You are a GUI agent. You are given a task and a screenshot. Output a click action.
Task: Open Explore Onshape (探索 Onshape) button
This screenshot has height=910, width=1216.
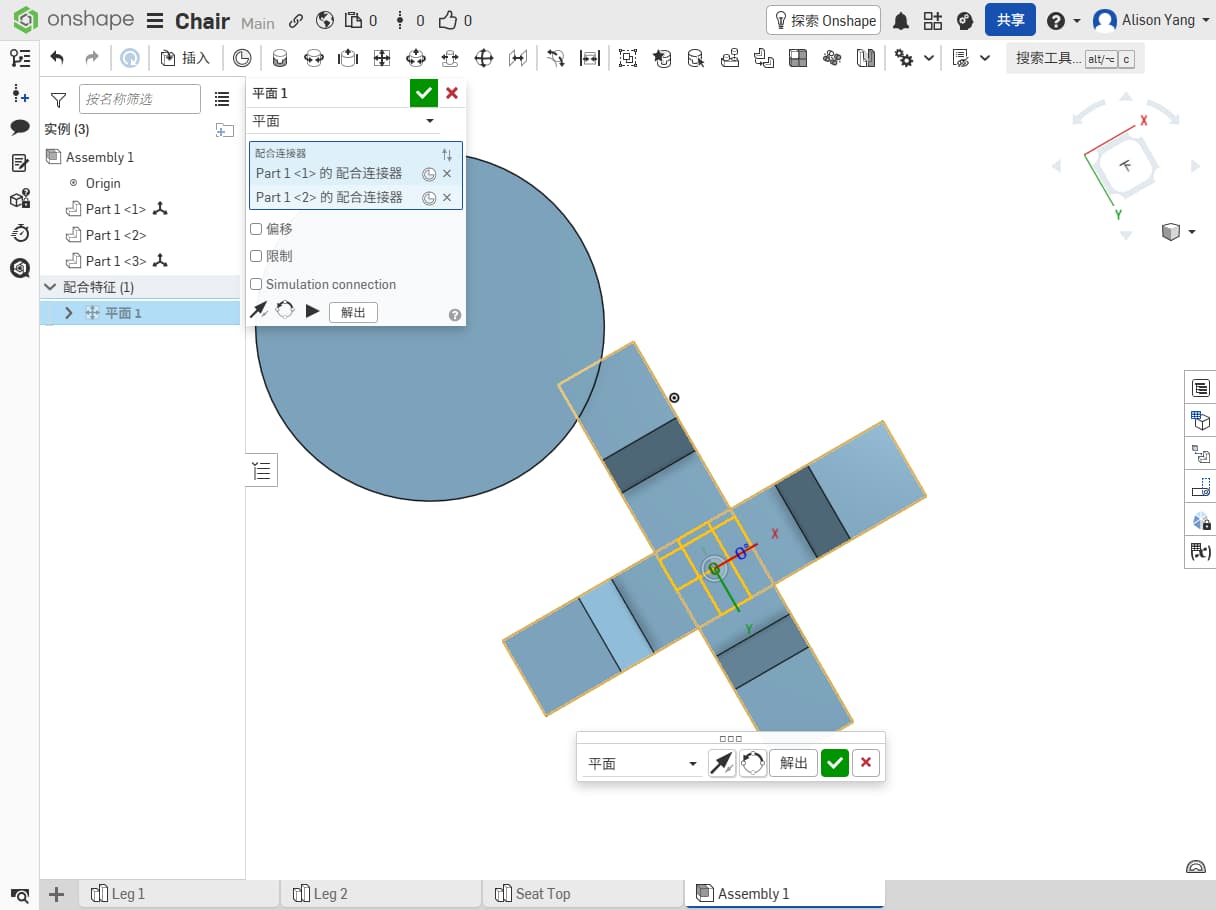click(x=822, y=20)
